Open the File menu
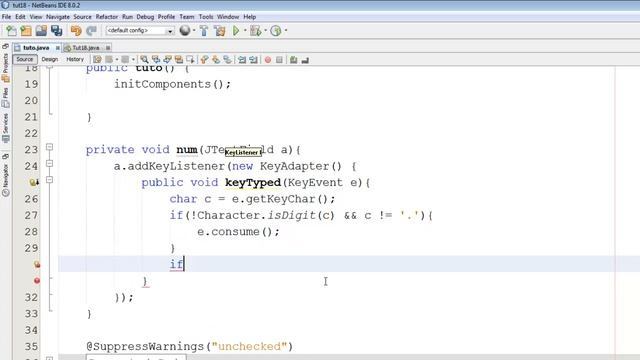The height and width of the screenshot is (360, 640). 6,17
